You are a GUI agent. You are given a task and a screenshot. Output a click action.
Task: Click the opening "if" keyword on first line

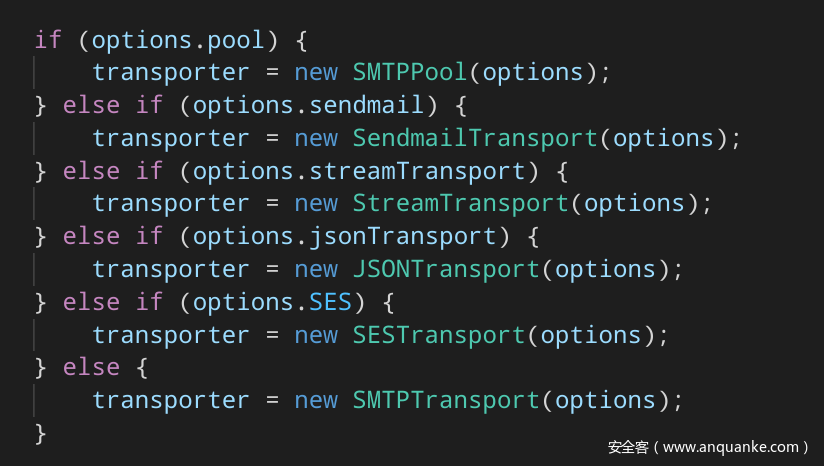point(48,40)
